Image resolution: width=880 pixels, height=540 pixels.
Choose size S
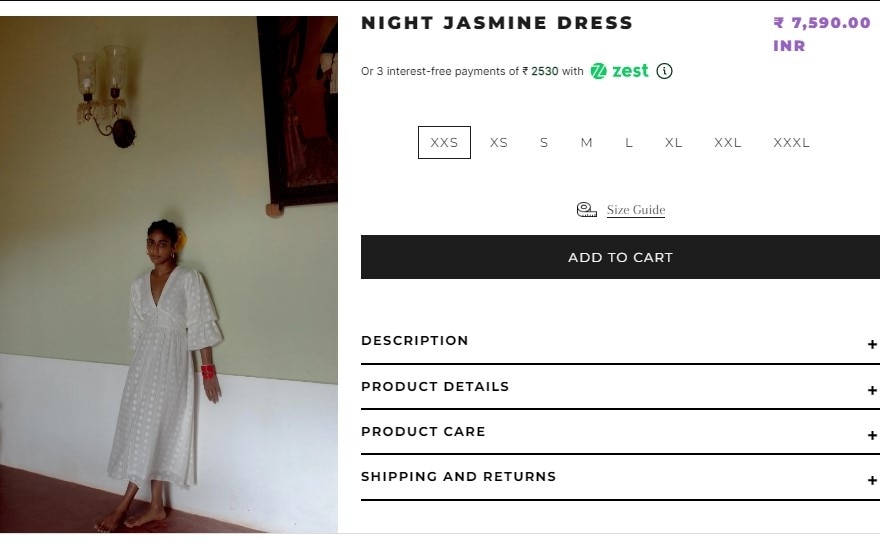[544, 142]
